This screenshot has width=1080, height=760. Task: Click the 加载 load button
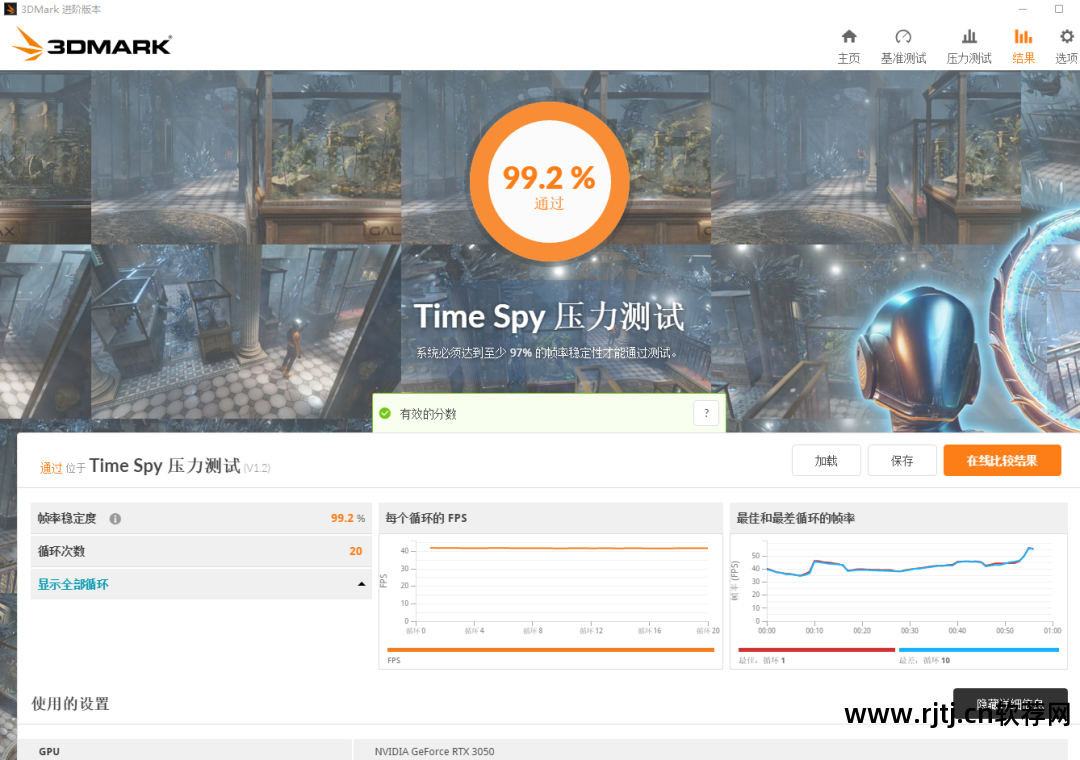coord(826,460)
